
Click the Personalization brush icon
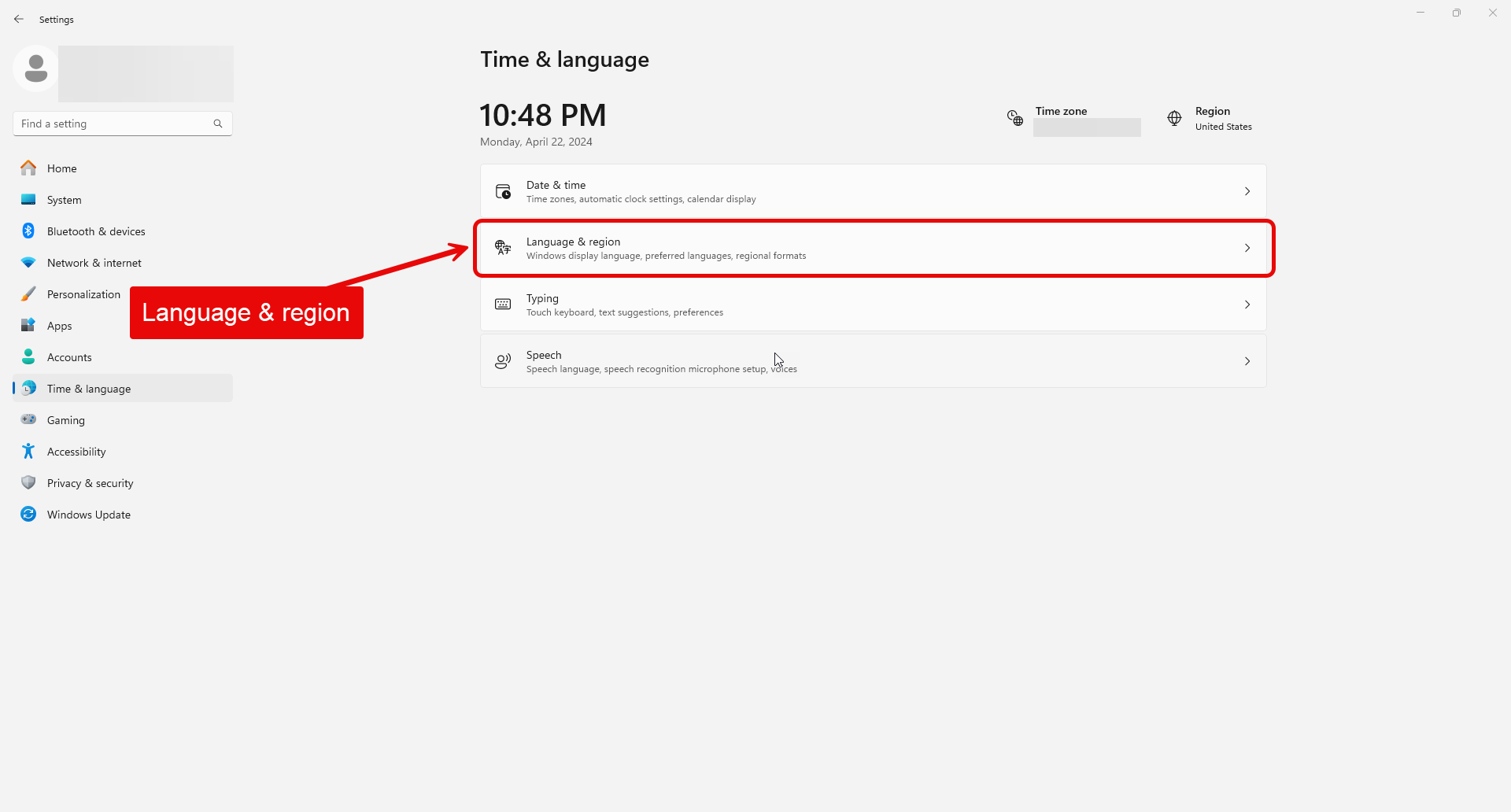point(28,293)
